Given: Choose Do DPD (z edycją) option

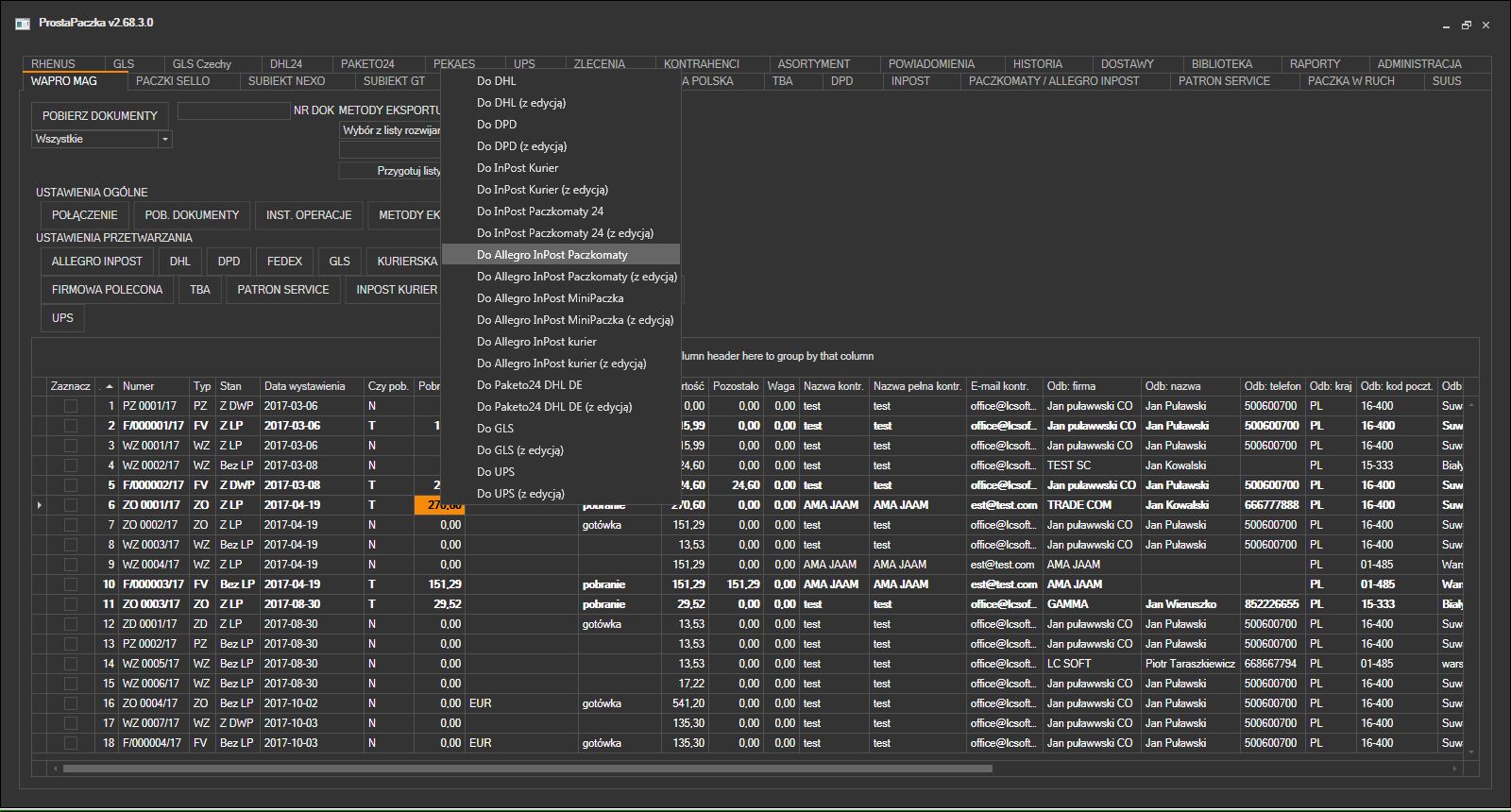Looking at the screenshot, I should tap(561, 146).
